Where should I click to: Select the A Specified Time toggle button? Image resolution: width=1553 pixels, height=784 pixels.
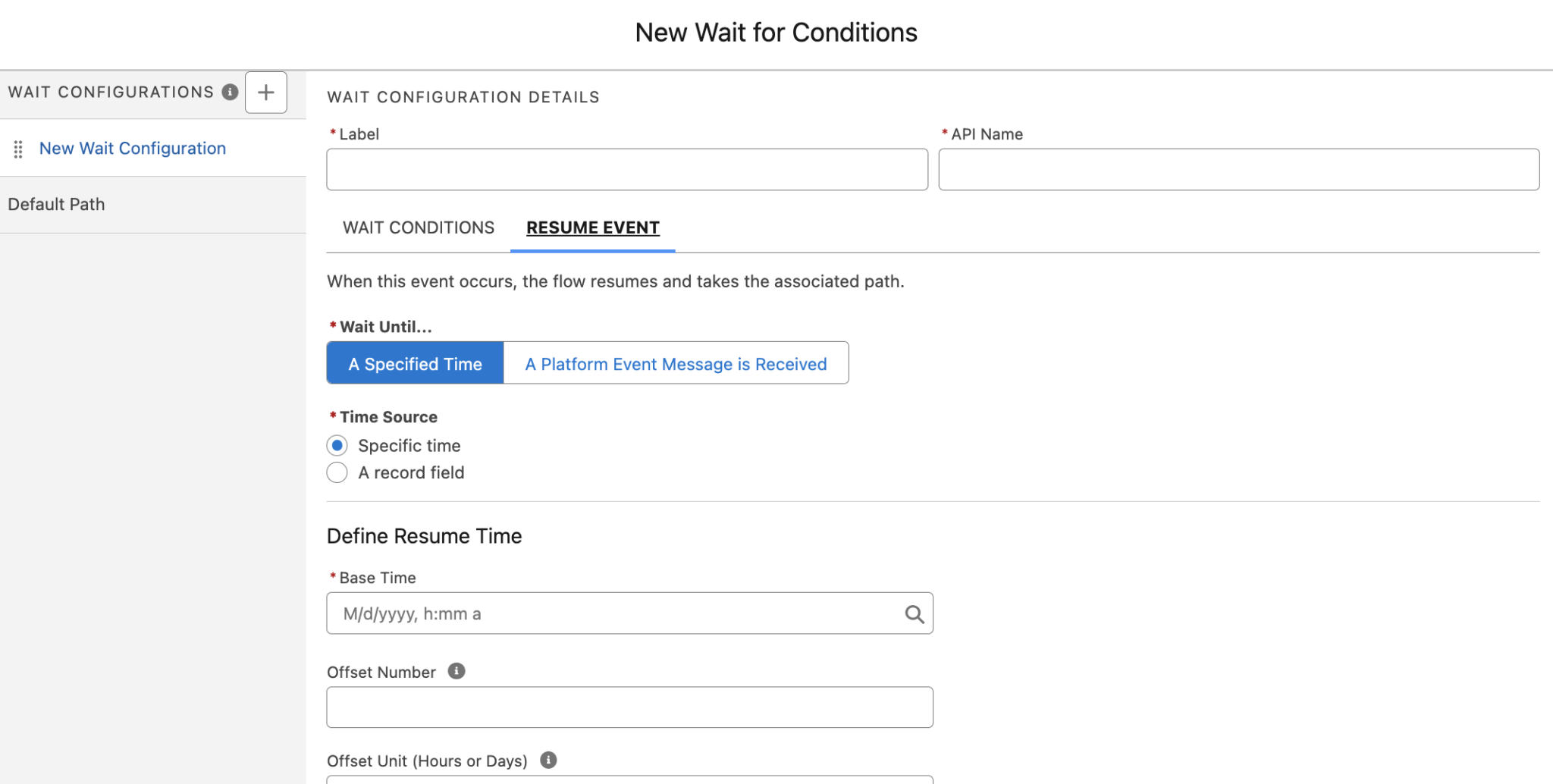(x=414, y=363)
